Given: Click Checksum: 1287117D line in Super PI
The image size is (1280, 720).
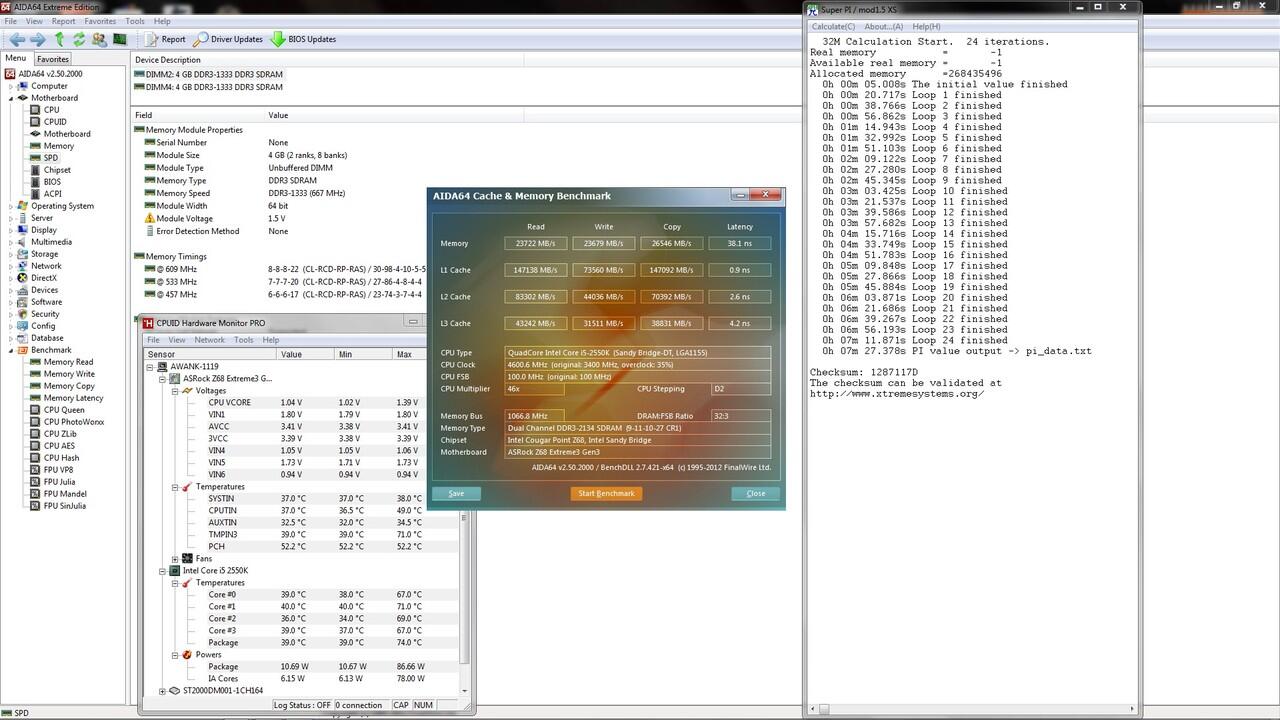Looking at the screenshot, I should 864,372.
